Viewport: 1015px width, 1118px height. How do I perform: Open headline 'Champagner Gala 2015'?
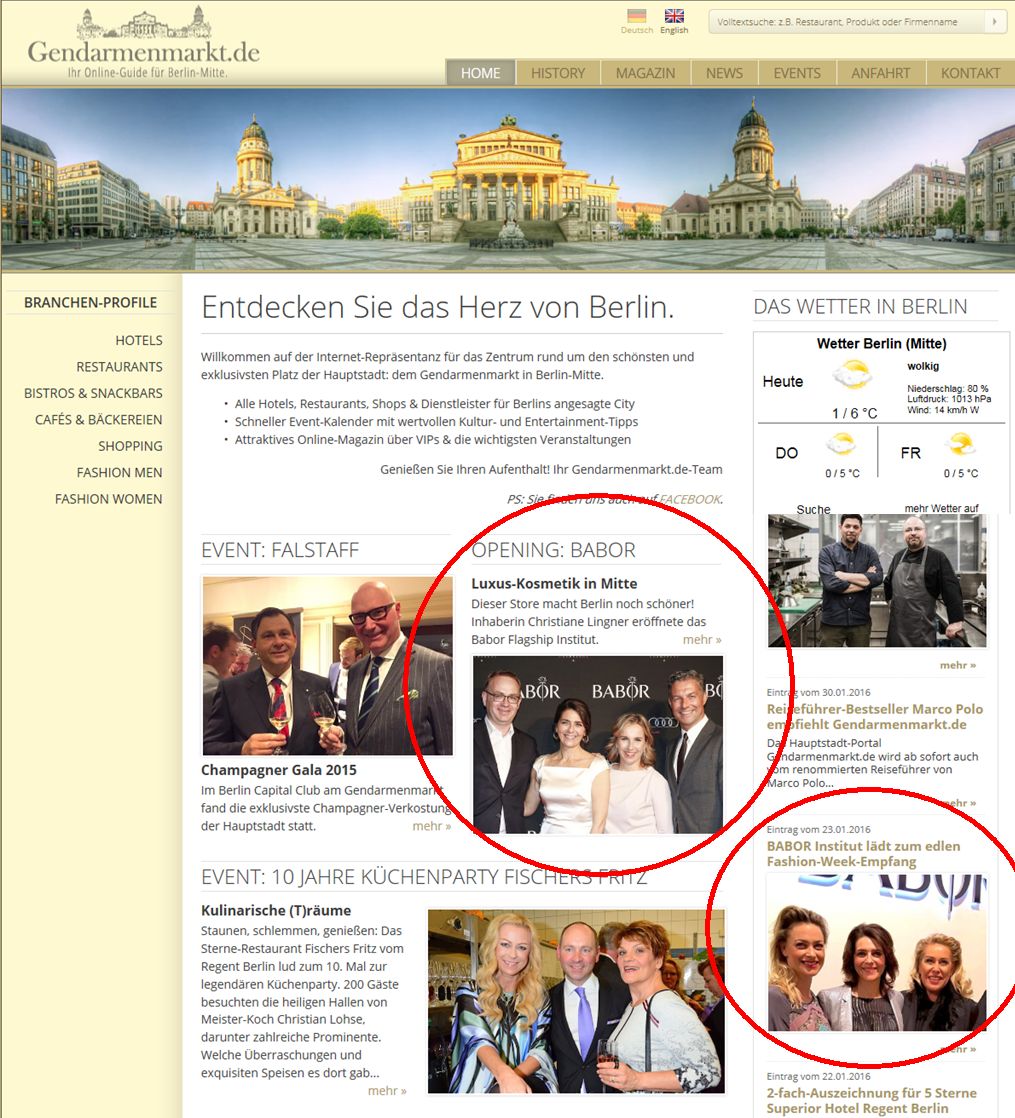pos(279,770)
